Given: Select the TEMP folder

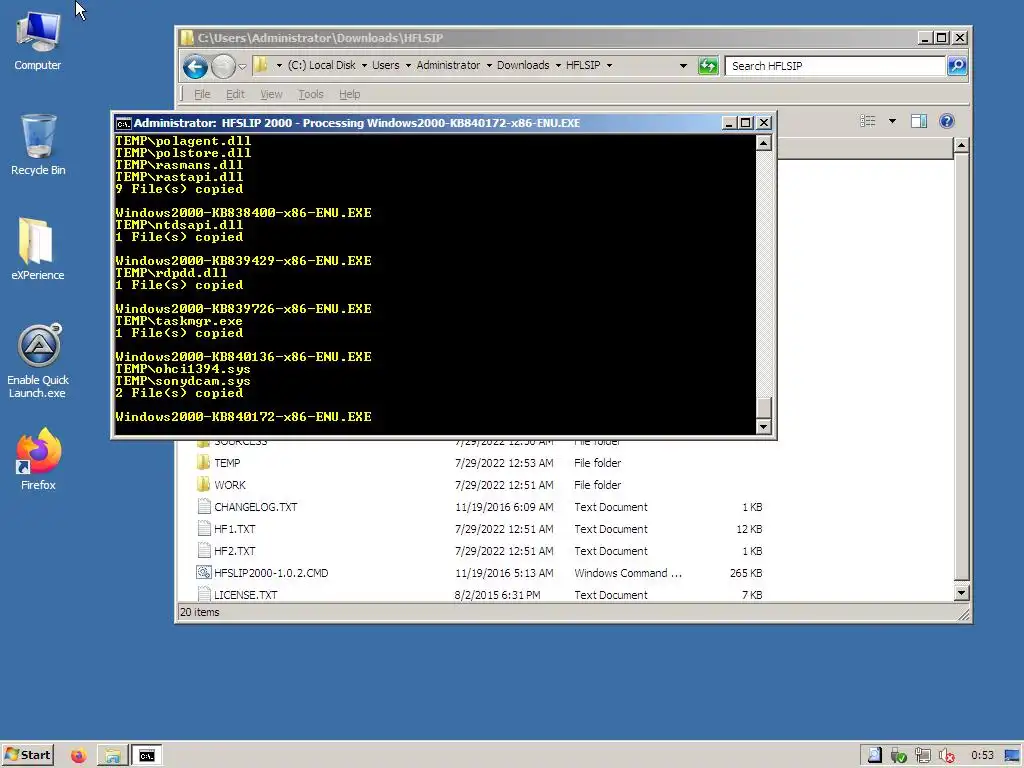Looking at the screenshot, I should click(x=227, y=463).
